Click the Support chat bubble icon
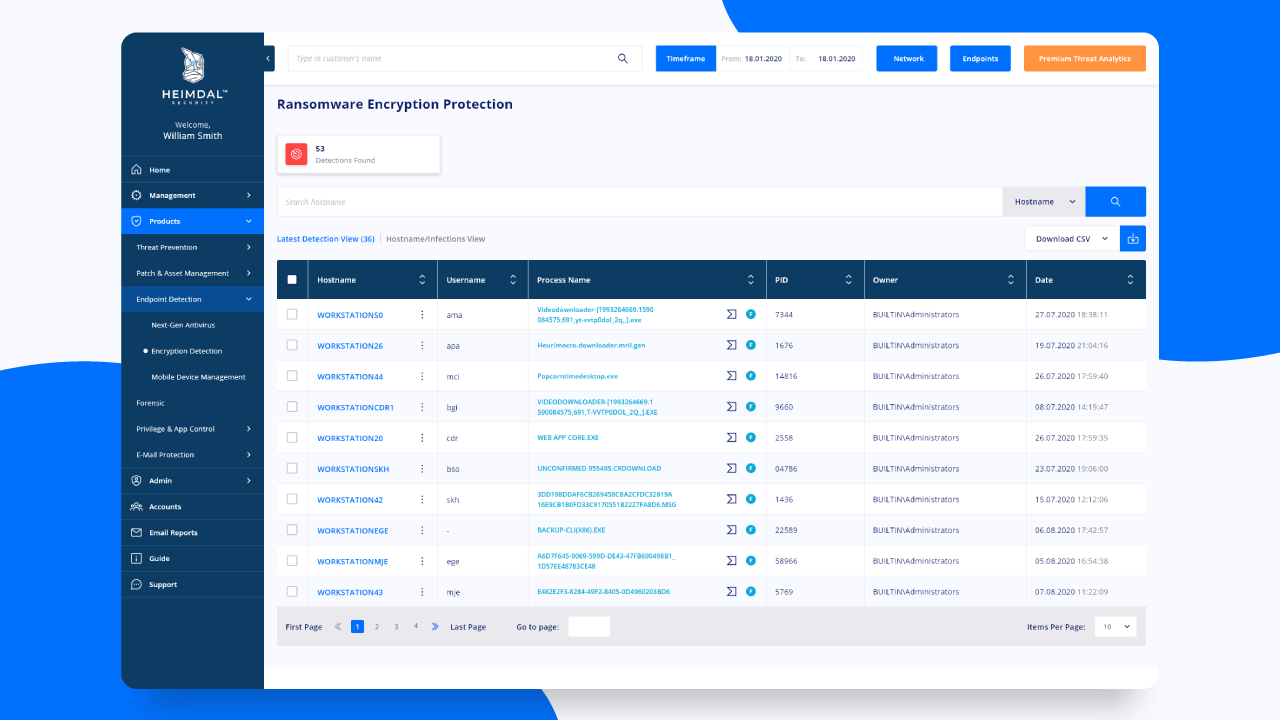Image resolution: width=1280 pixels, height=720 pixels. pos(136,585)
